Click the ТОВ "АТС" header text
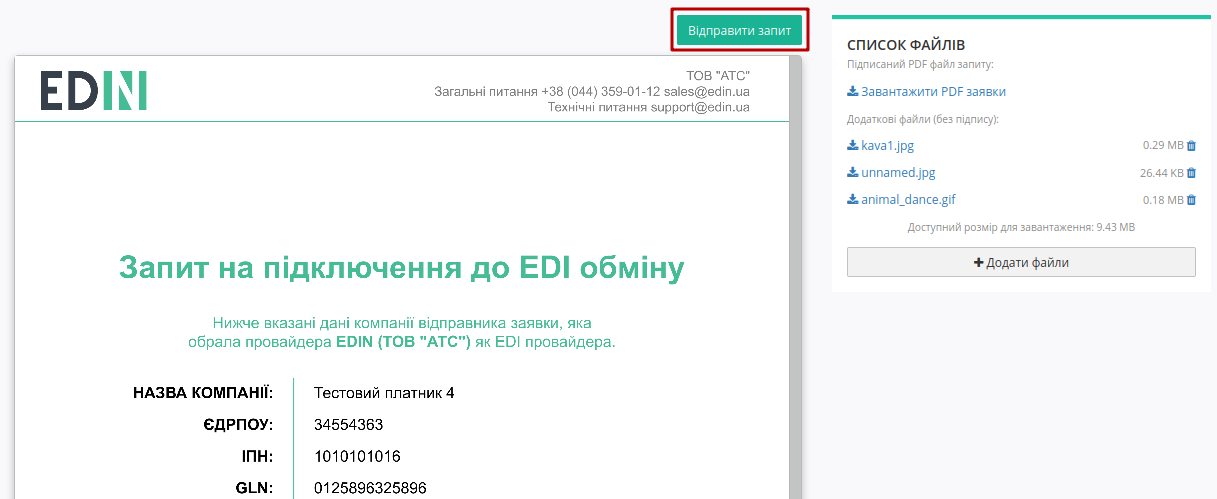This screenshot has height=499, width=1217. click(718, 76)
